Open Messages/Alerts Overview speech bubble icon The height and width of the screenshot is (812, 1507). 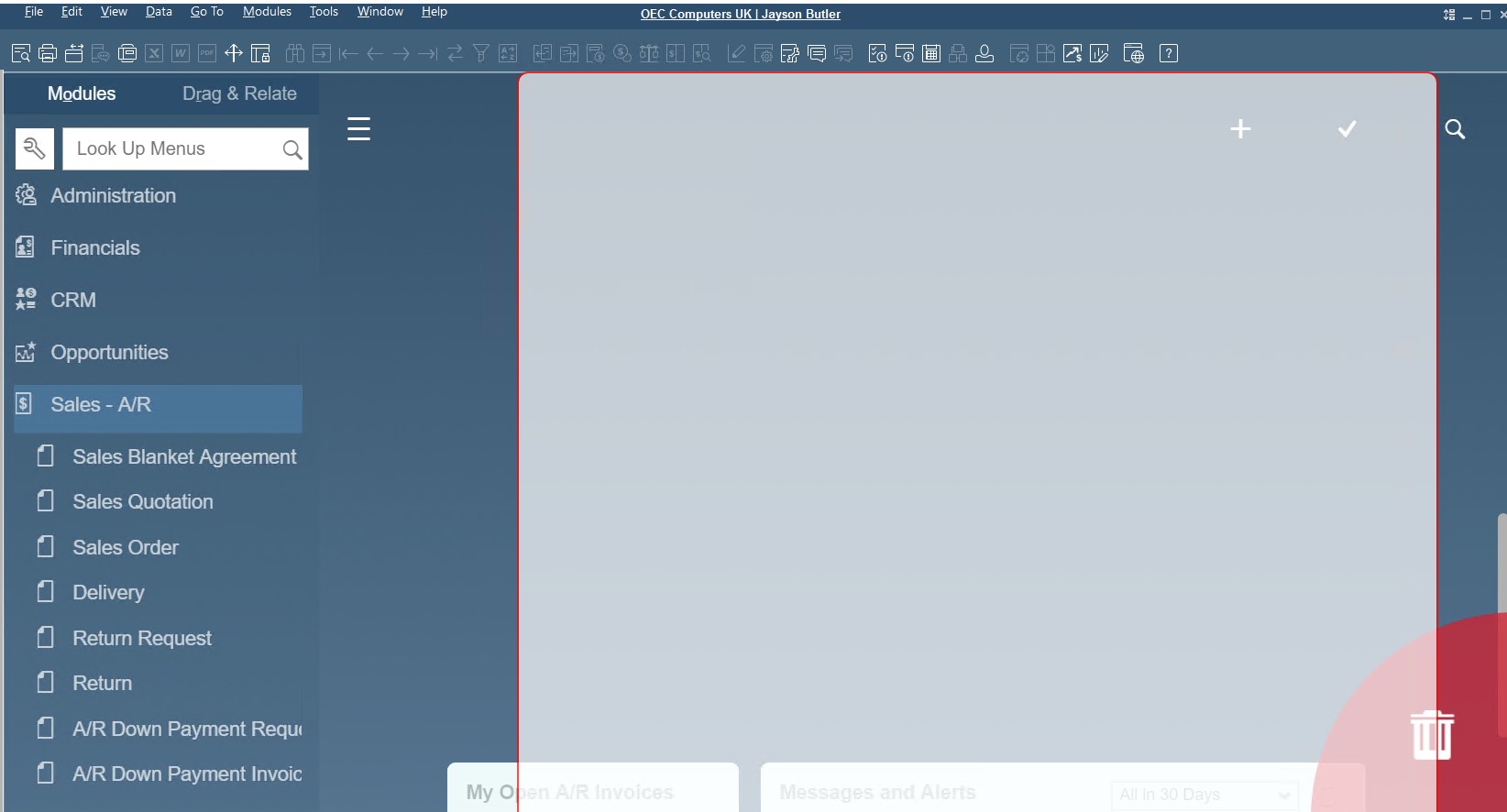click(817, 53)
